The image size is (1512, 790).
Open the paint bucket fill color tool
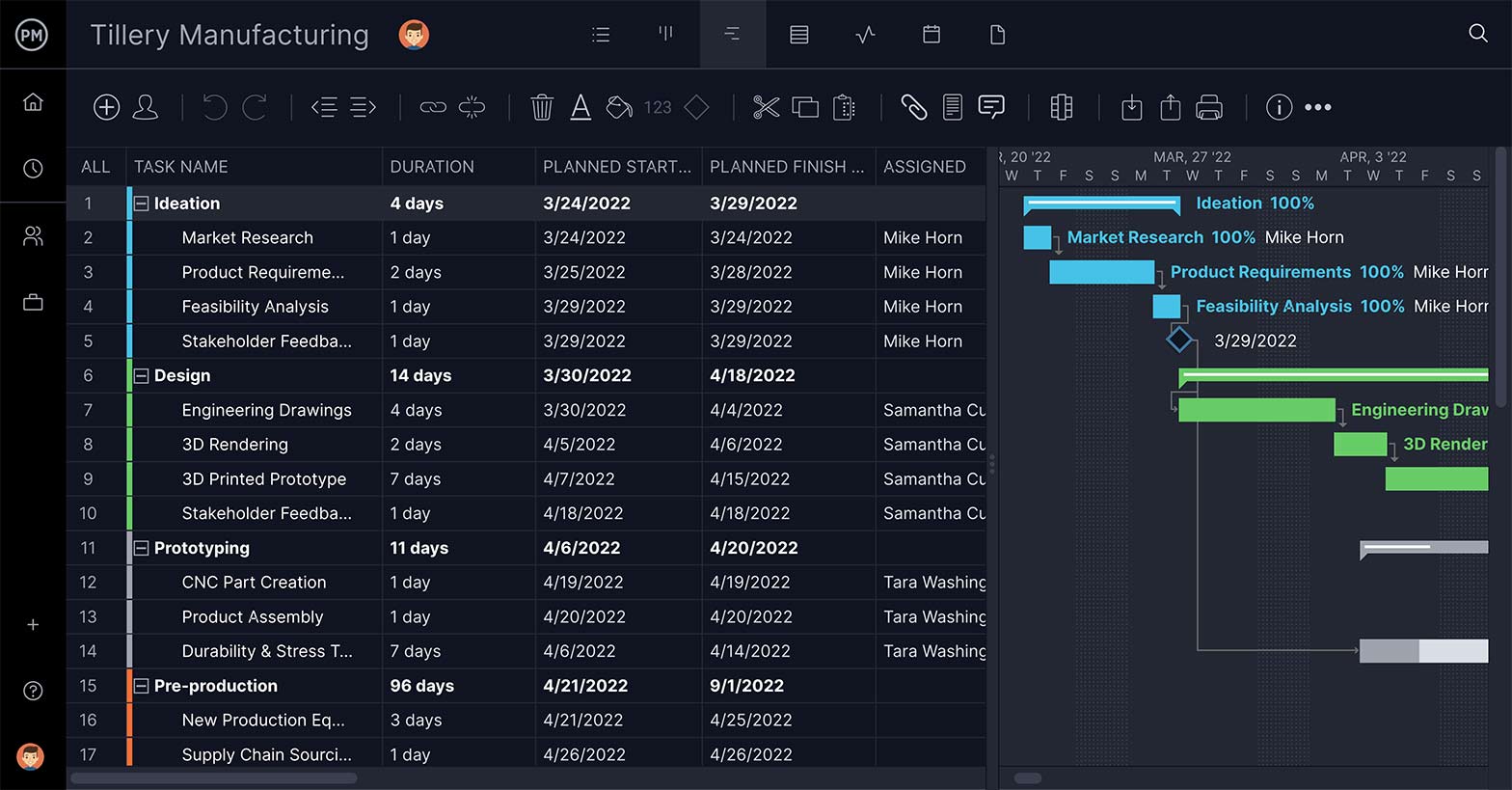click(619, 107)
